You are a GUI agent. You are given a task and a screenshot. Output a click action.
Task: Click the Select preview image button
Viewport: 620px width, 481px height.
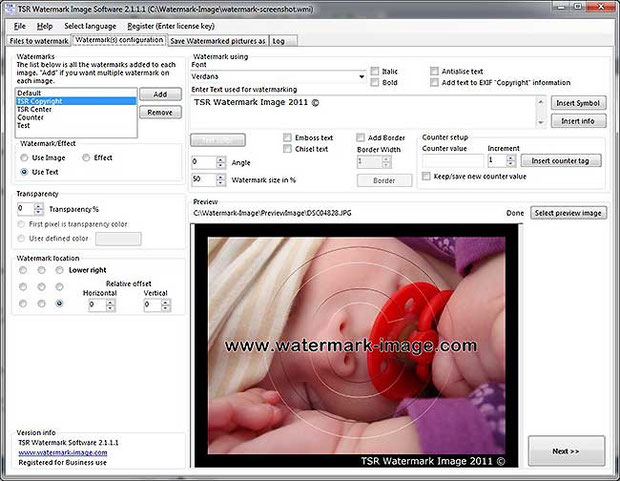coord(568,213)
